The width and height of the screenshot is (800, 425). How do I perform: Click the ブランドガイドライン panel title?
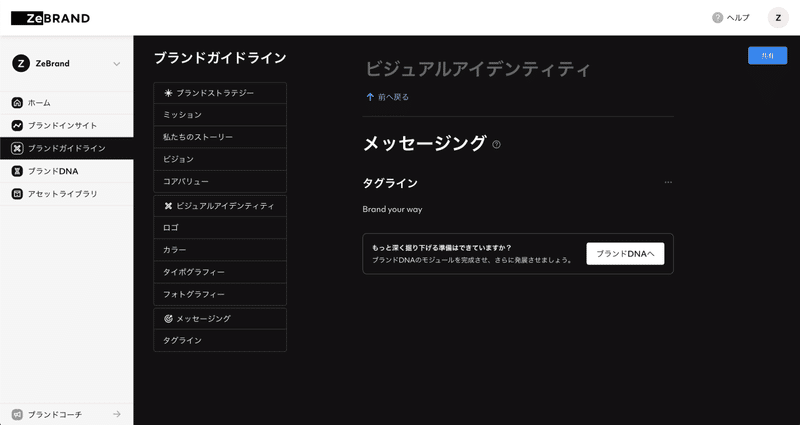220,58
